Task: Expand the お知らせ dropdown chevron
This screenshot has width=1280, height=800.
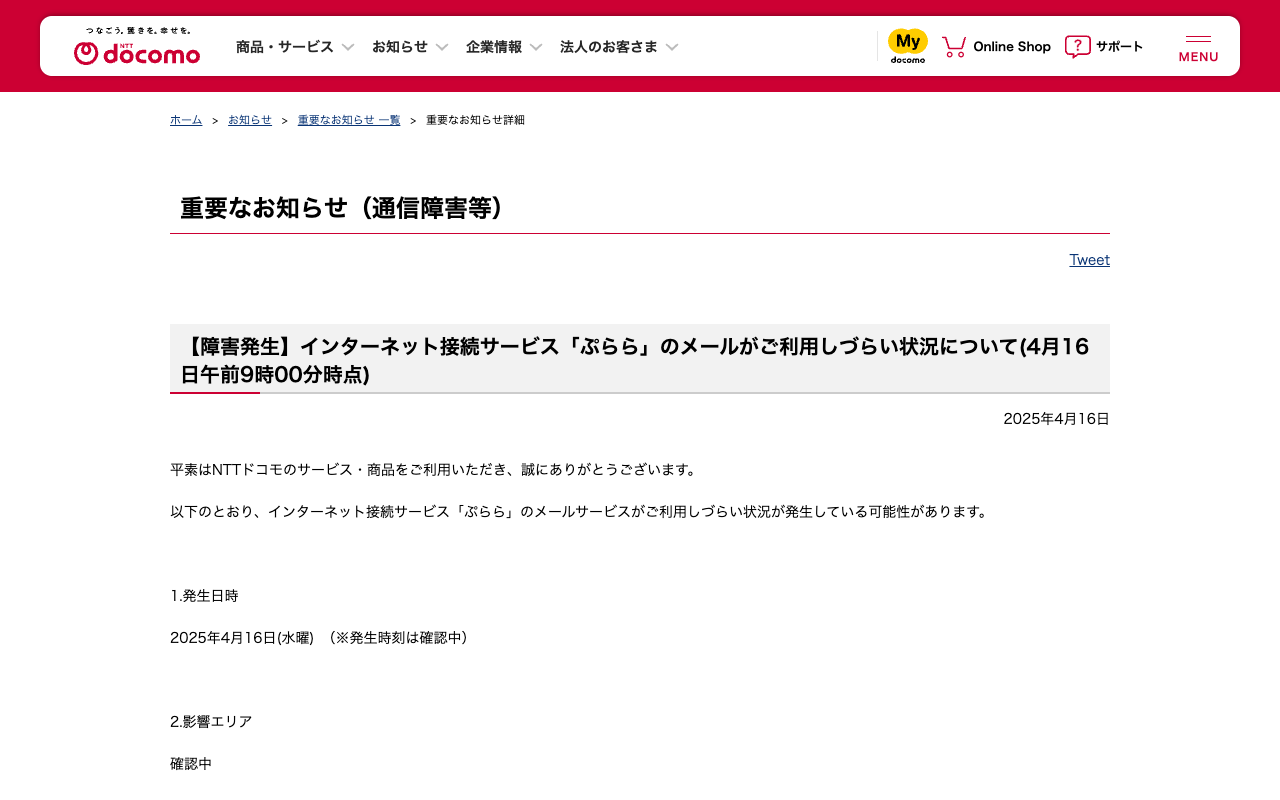Action: (x=442, y=47)
